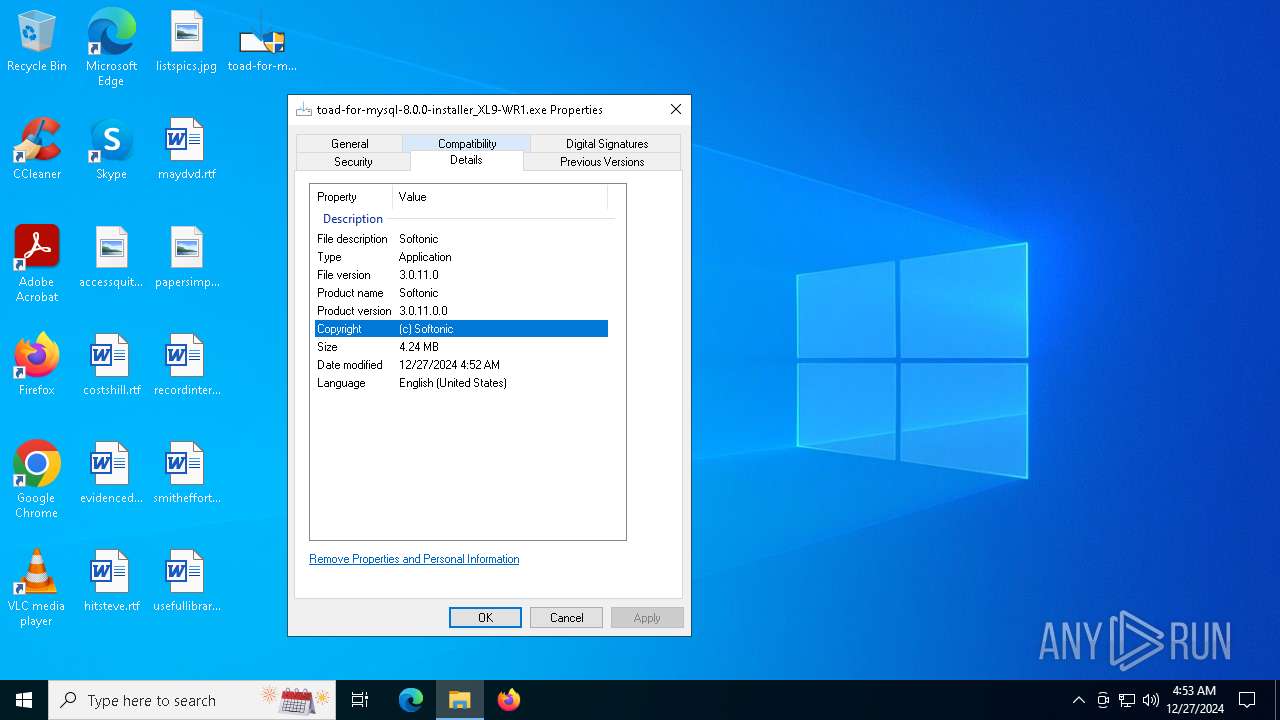Select the File version 3.0.11.0 row
The width and height of the screenshot is (1280, 720).
coord(461,275)
